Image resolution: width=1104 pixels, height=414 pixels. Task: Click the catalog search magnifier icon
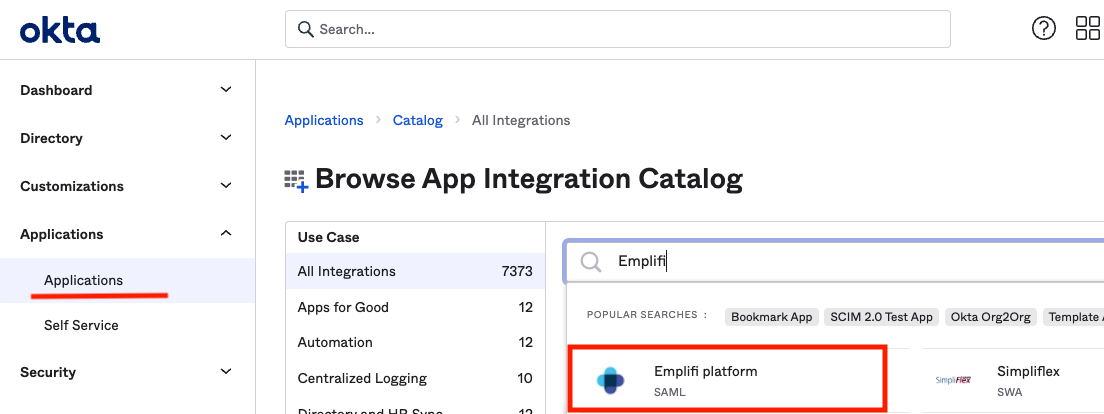point(591,262)
